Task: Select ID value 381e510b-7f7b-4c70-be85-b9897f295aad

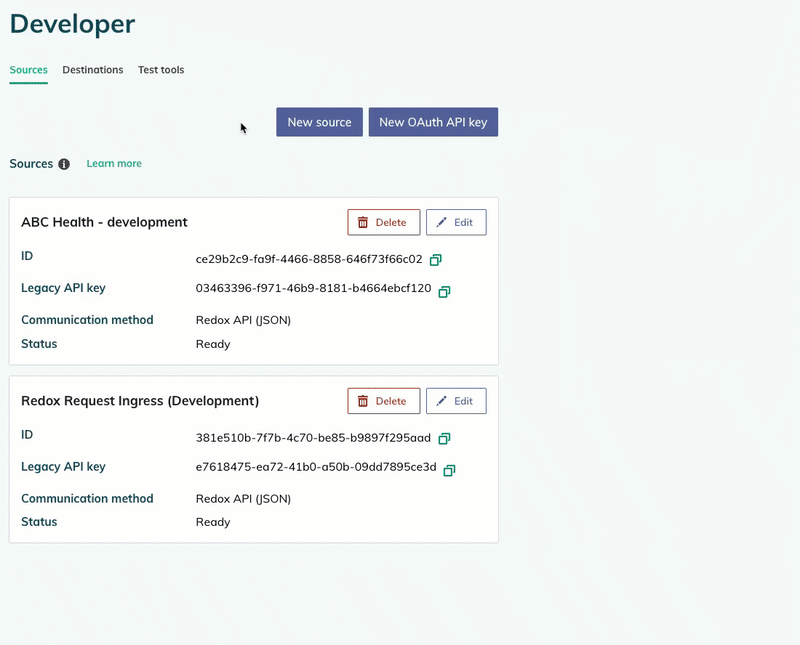Action: pos(313,438)
